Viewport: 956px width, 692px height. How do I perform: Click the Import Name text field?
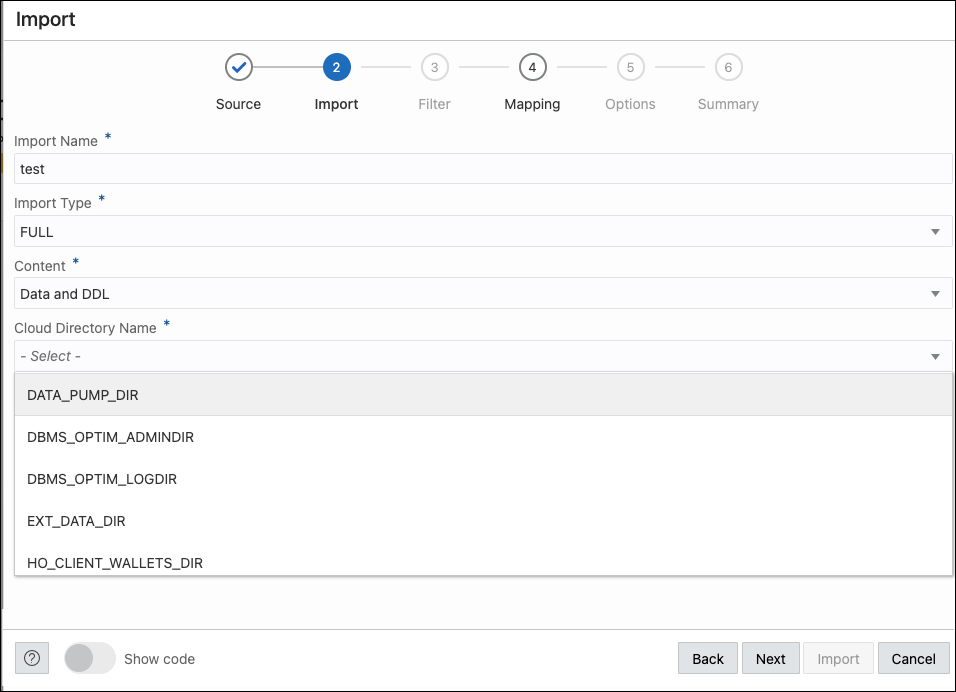pos(483,169)
